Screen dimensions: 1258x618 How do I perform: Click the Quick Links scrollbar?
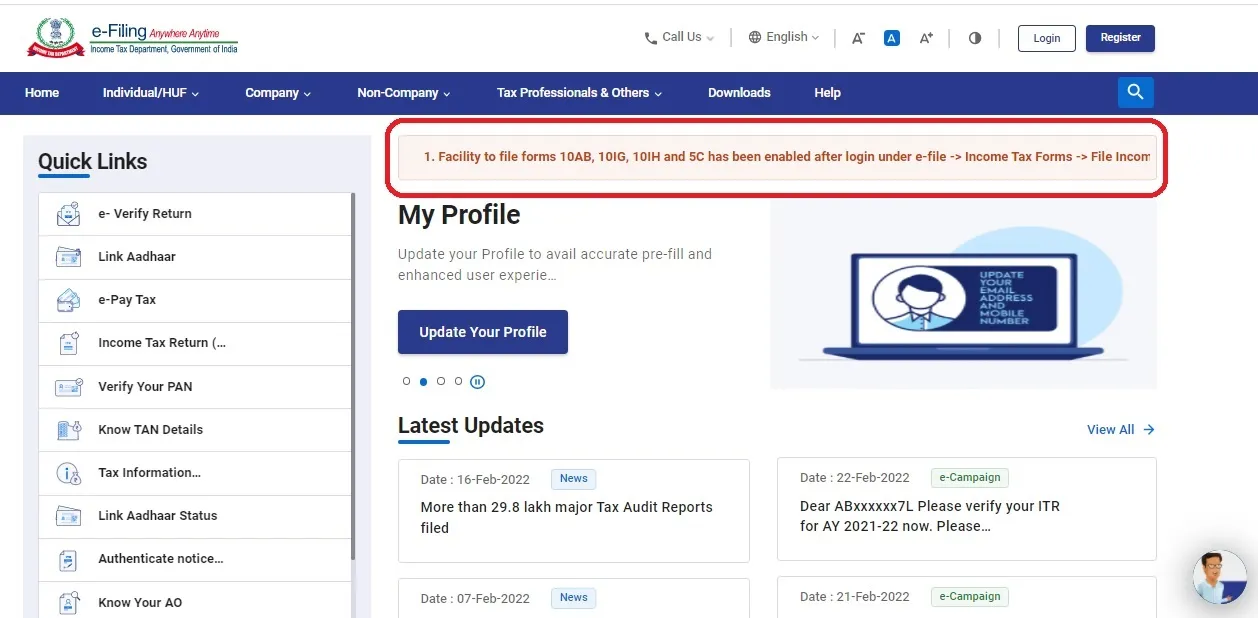click(354, 380)
